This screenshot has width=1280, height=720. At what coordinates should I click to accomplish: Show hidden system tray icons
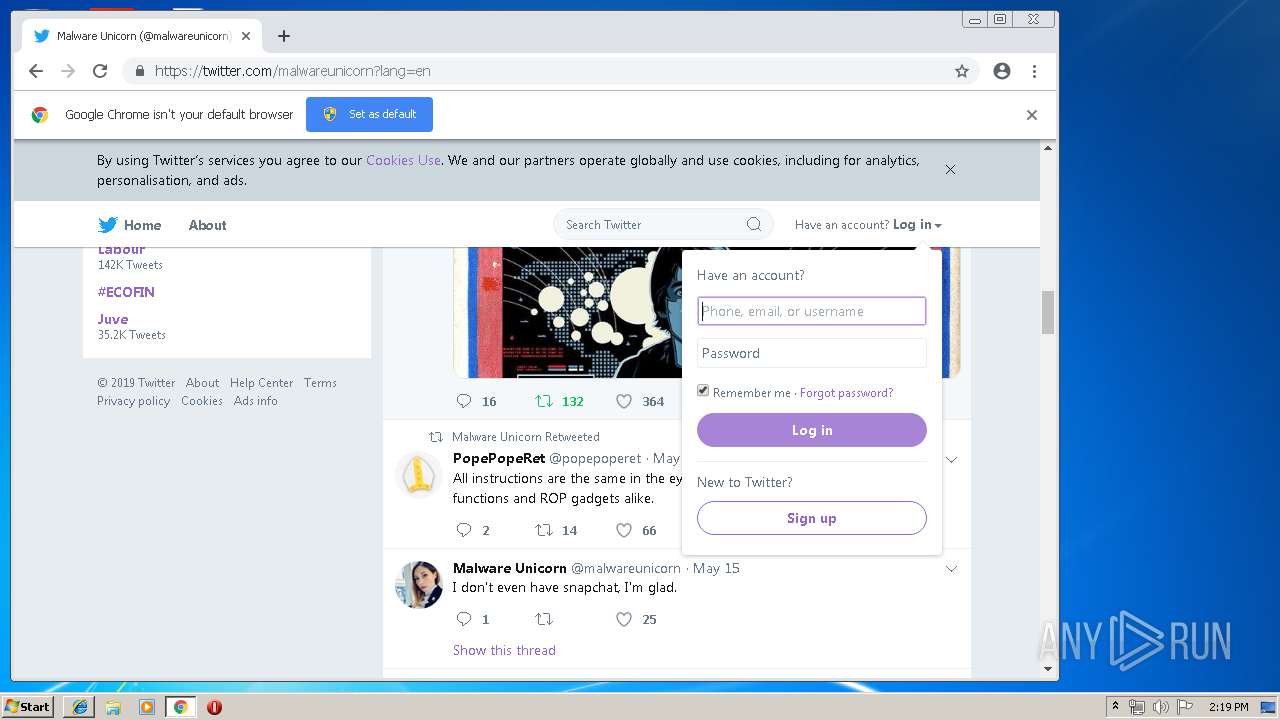coord(1115,707)
